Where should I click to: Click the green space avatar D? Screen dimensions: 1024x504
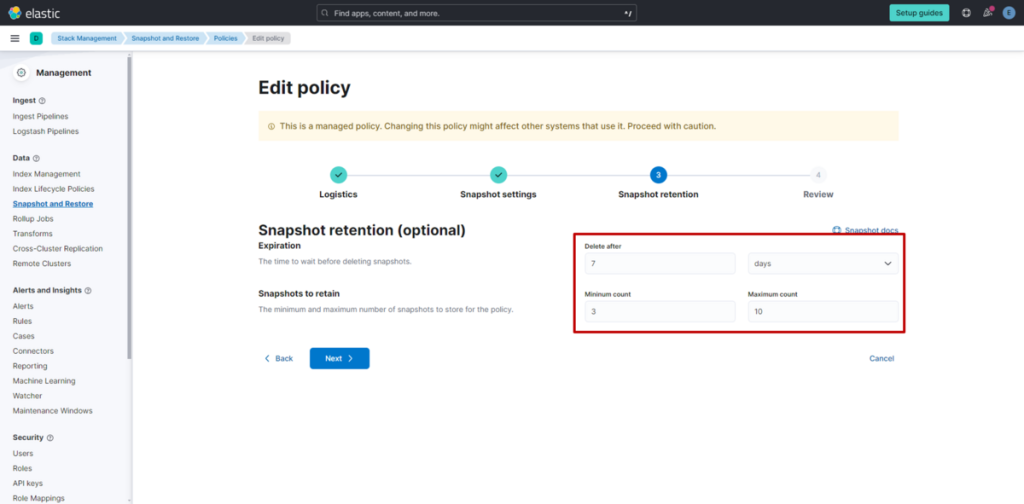pos(36,38)
